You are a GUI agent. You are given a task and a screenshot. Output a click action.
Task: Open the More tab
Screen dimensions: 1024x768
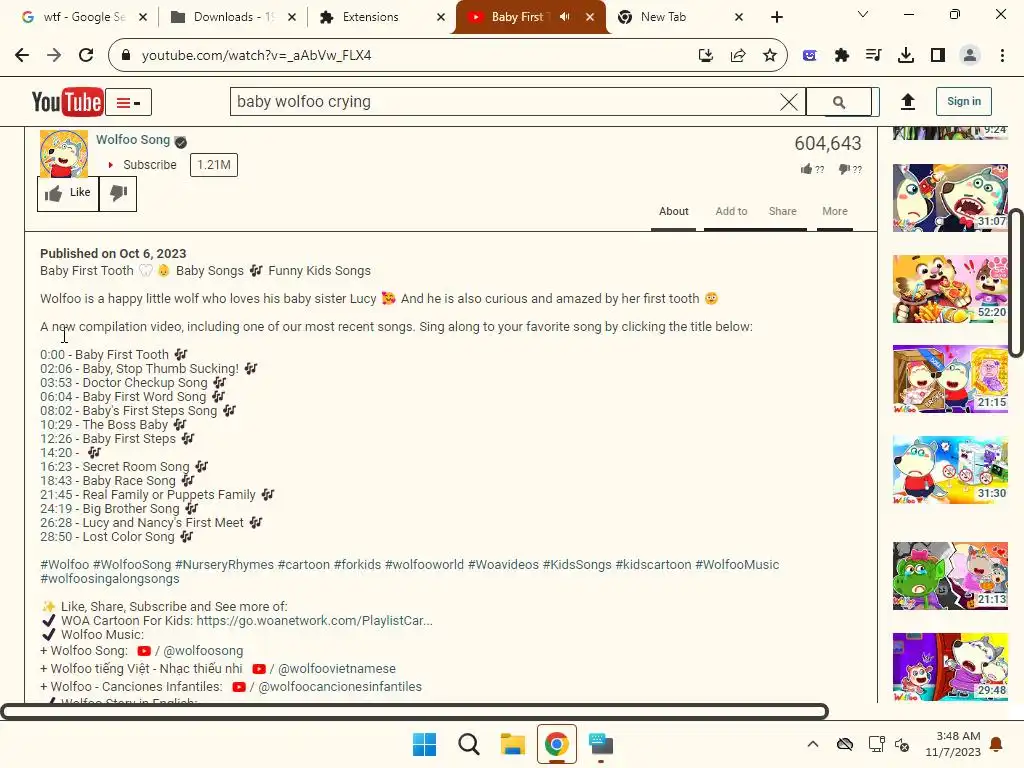click(835, 212)
